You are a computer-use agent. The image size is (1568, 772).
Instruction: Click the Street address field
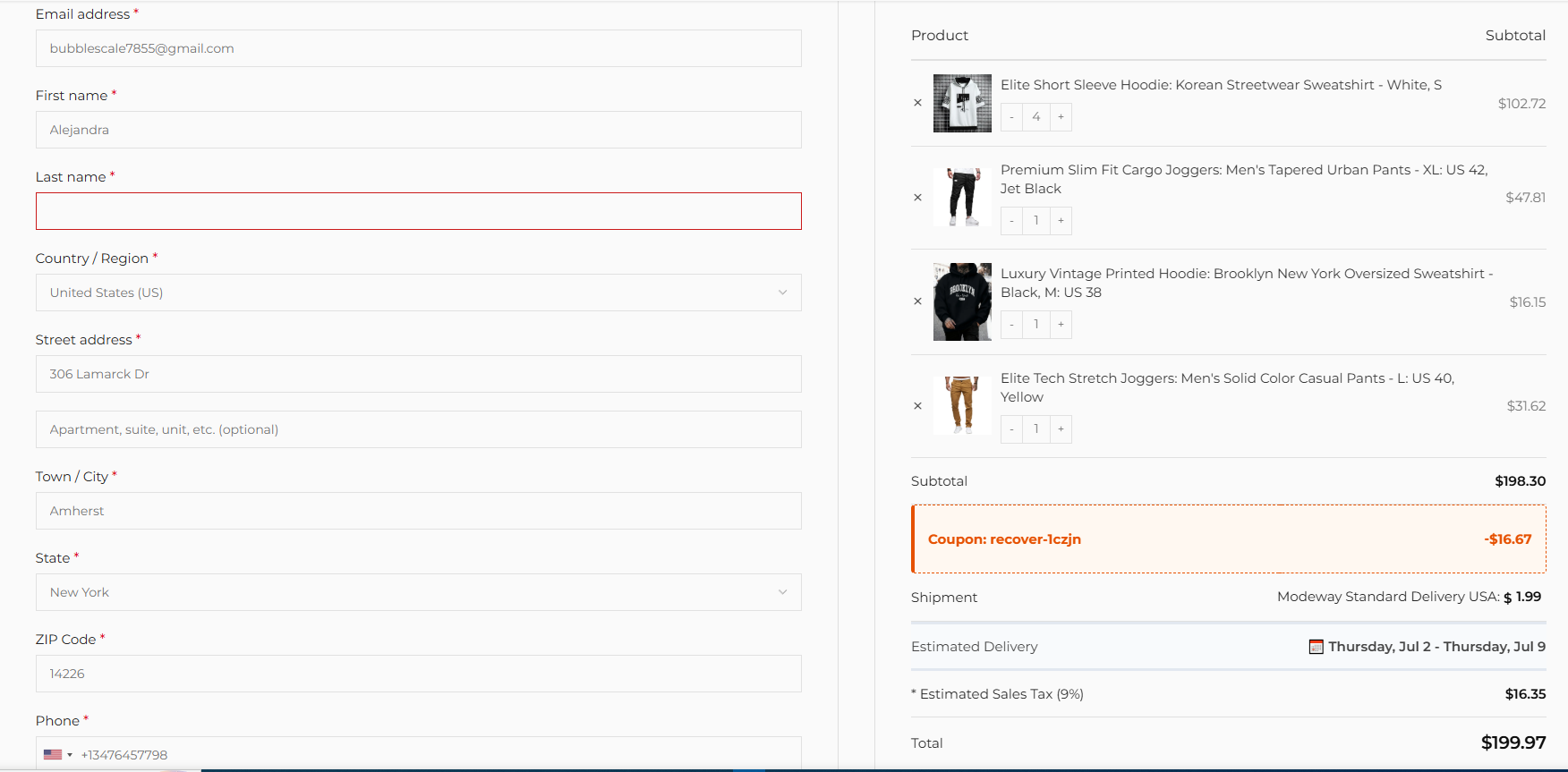[418, 374]
